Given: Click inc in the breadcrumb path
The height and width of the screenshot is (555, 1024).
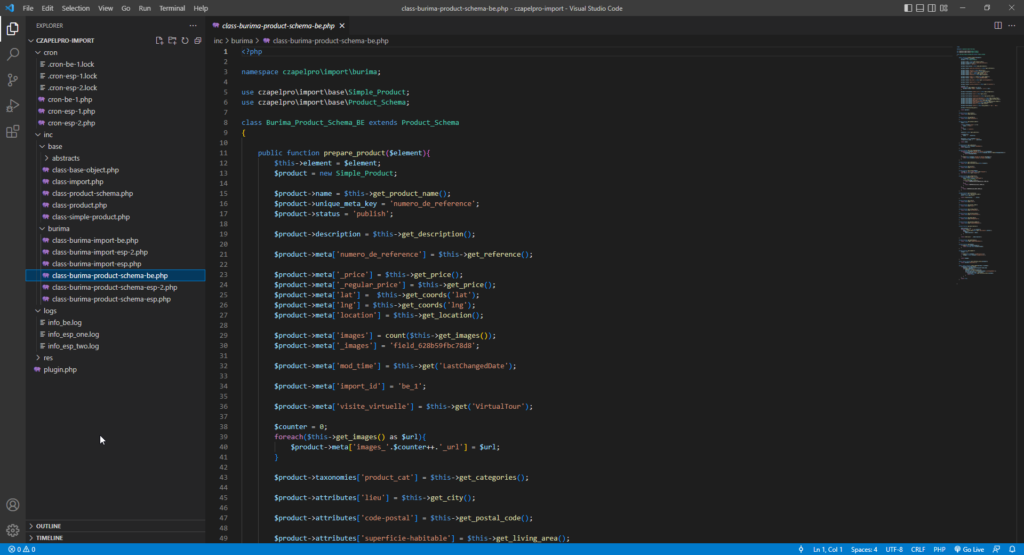Looking at the screenshot, I should 218,40.
